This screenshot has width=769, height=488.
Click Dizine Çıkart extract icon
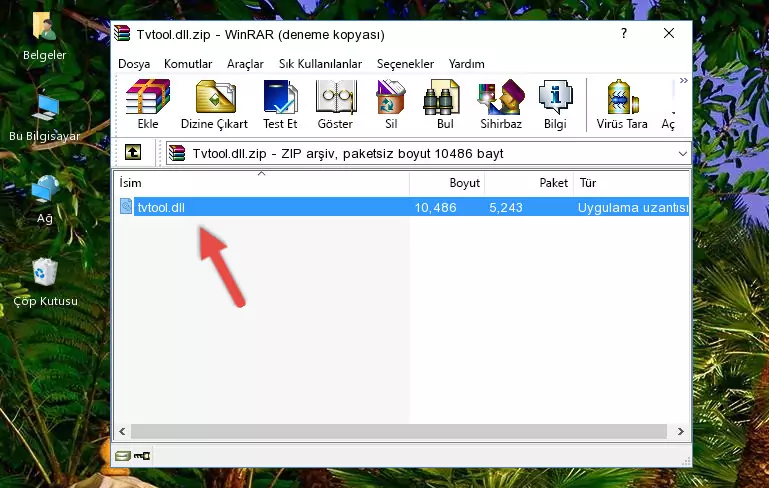pyautogui.click(x=214, y=104)
